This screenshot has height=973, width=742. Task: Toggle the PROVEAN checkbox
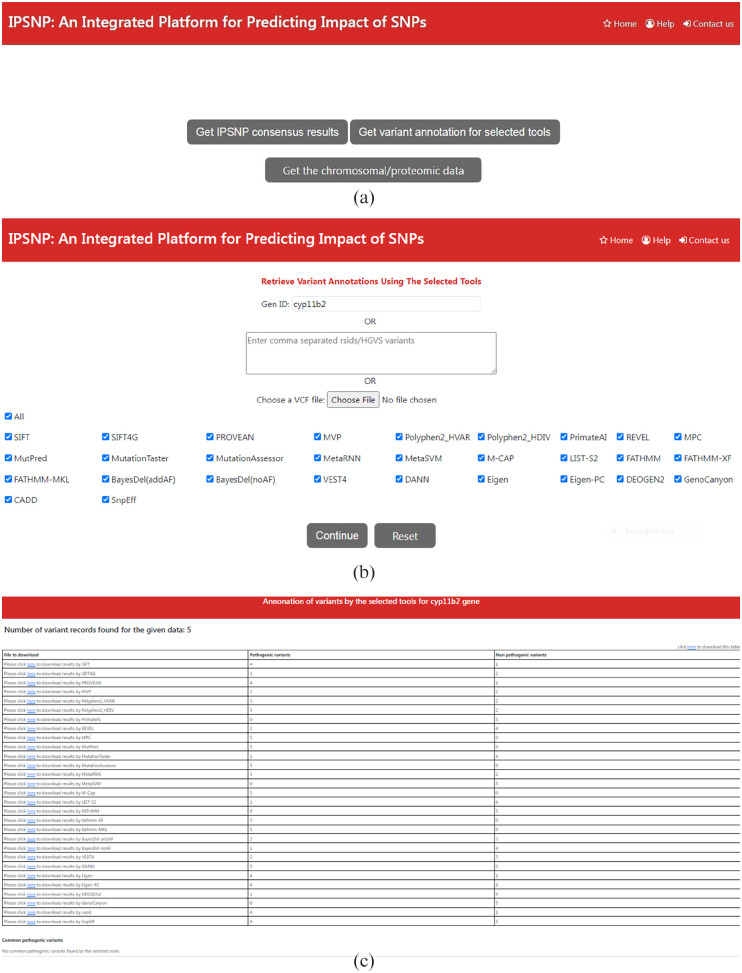click(210, 437)
